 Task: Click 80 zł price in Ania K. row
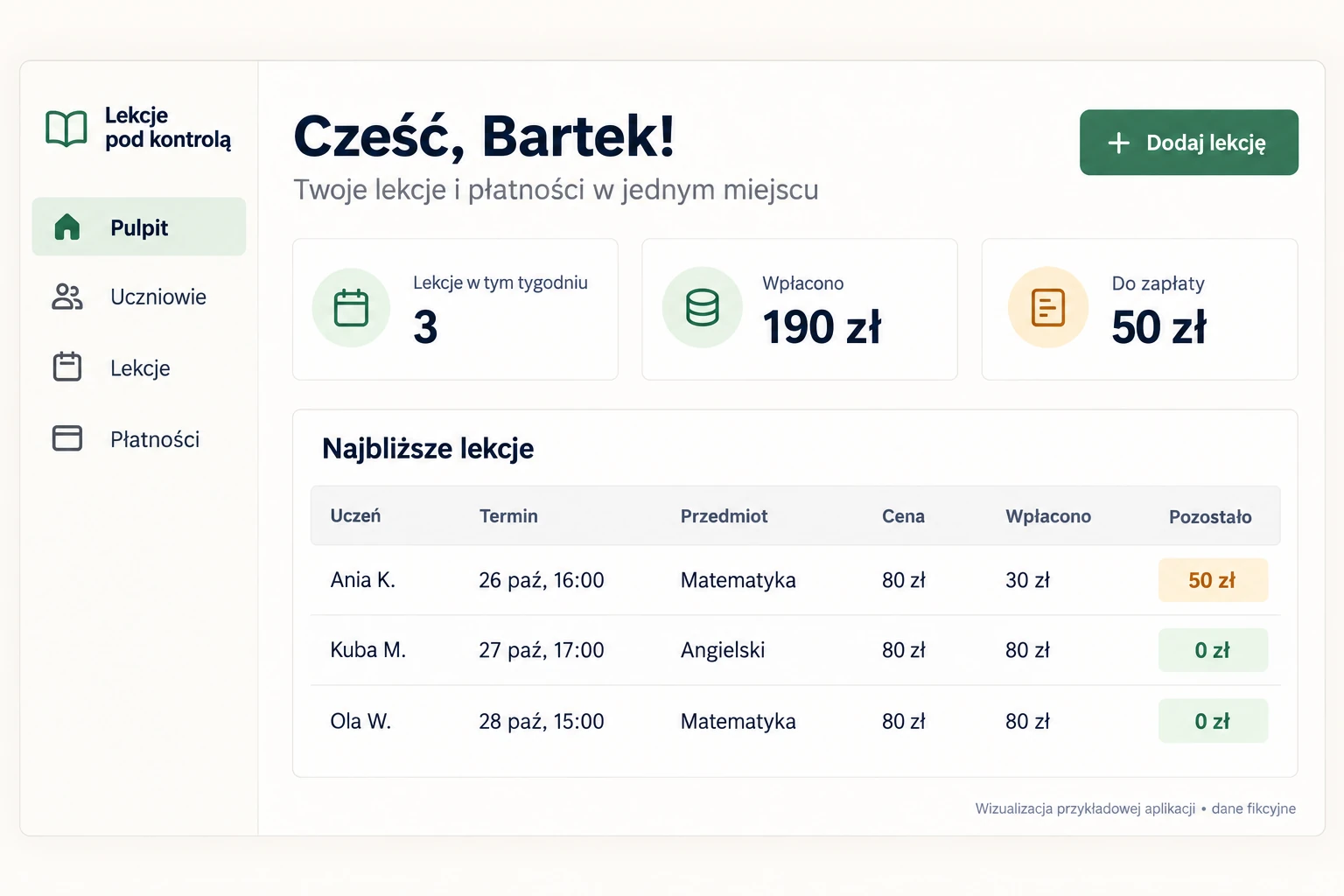[x=904, y=580]
